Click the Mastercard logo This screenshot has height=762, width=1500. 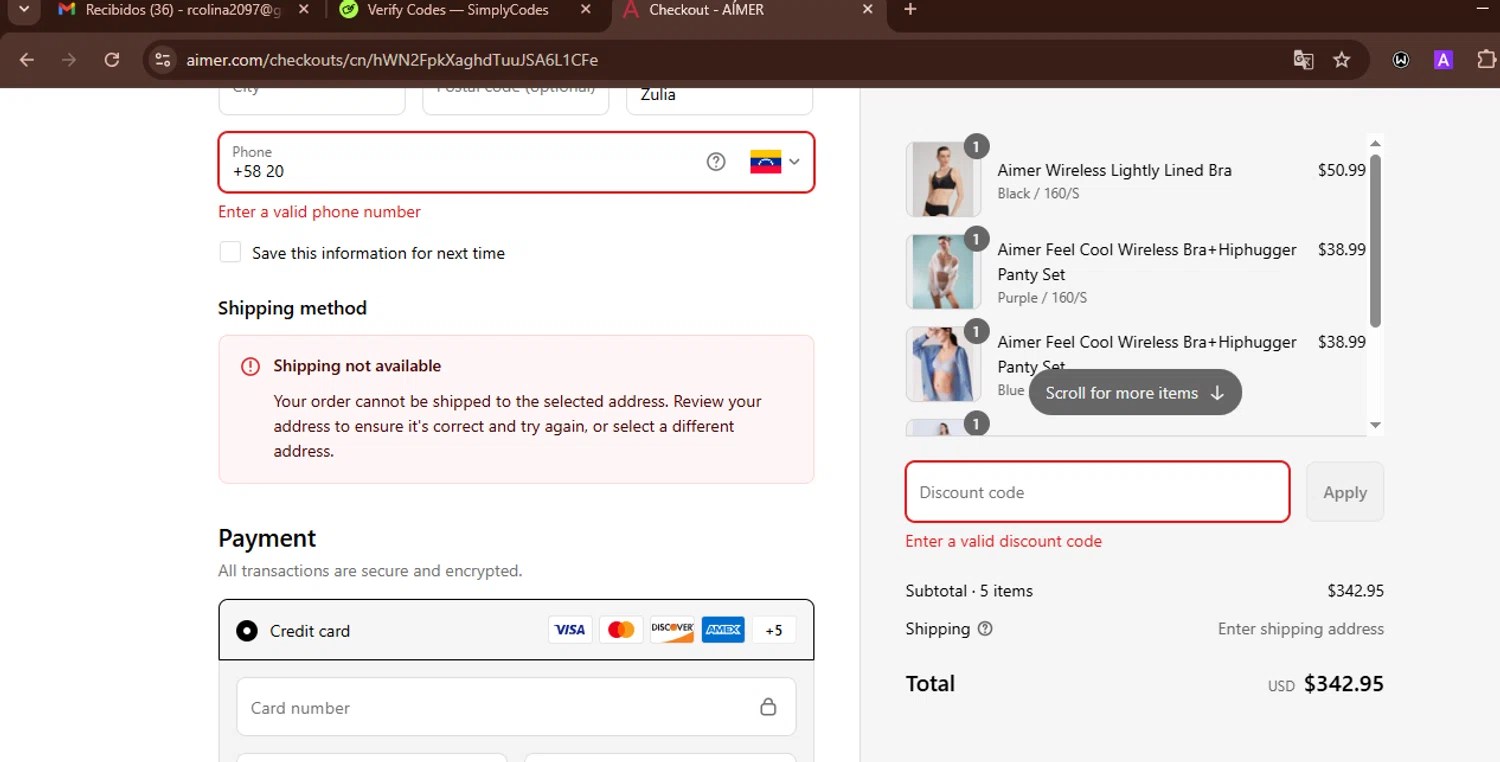(x=621, y=629)
